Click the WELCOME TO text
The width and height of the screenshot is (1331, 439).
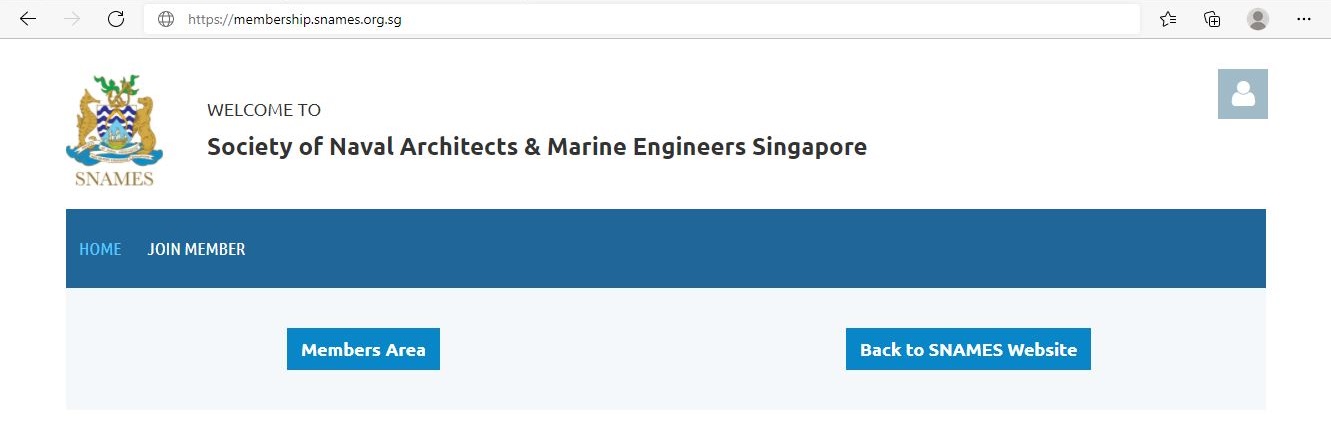pos(264,110)
